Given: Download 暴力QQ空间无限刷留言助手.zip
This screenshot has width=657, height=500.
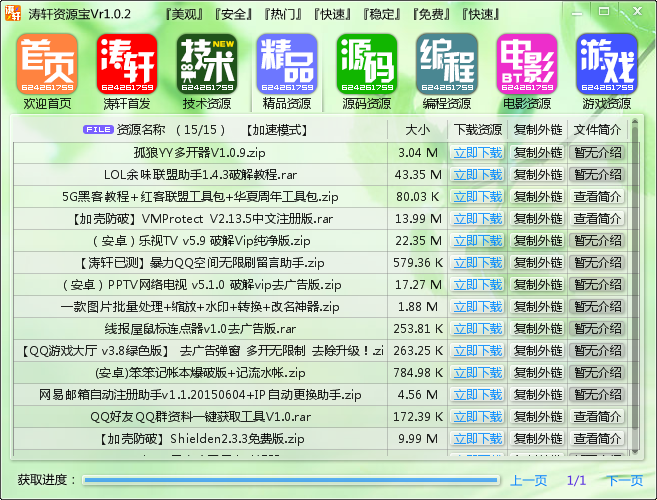Looking at the screenshot, I should (478, 262).
